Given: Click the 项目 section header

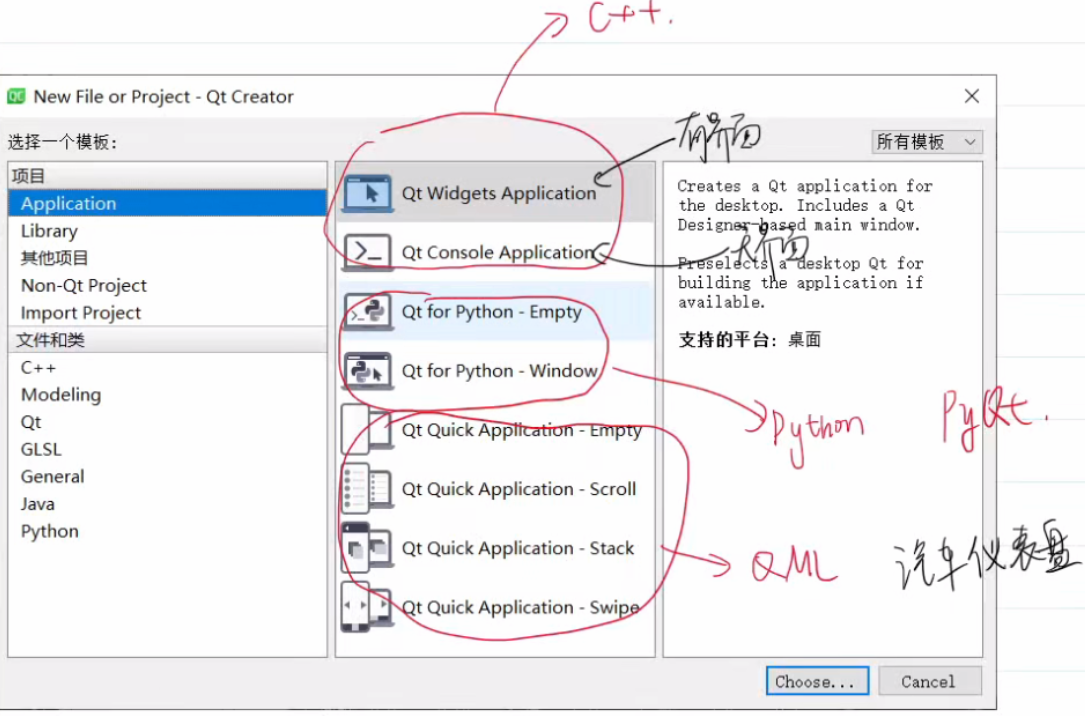Looking at the screenshot, I should (x=167, y=176).
